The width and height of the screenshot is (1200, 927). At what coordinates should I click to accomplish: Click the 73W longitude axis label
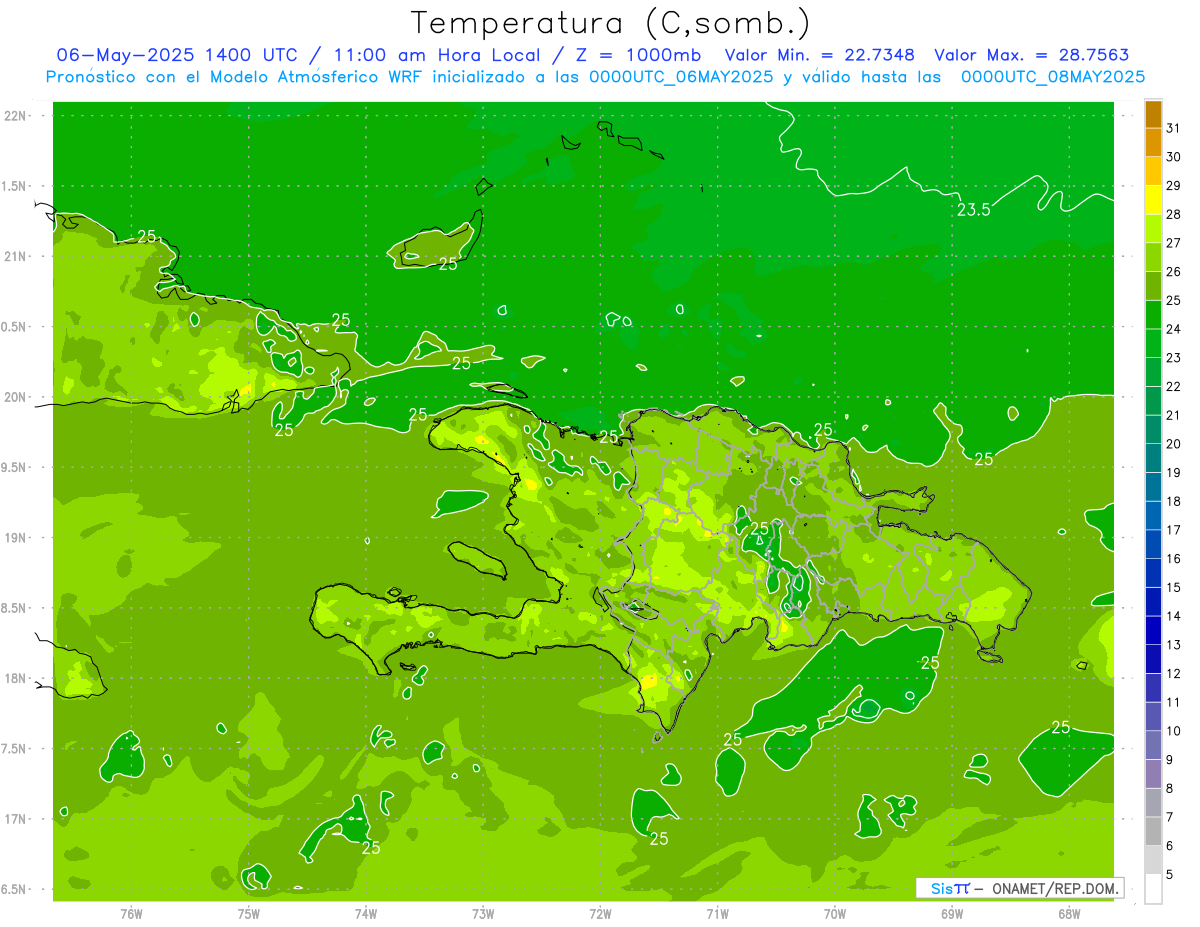(483, 914)
